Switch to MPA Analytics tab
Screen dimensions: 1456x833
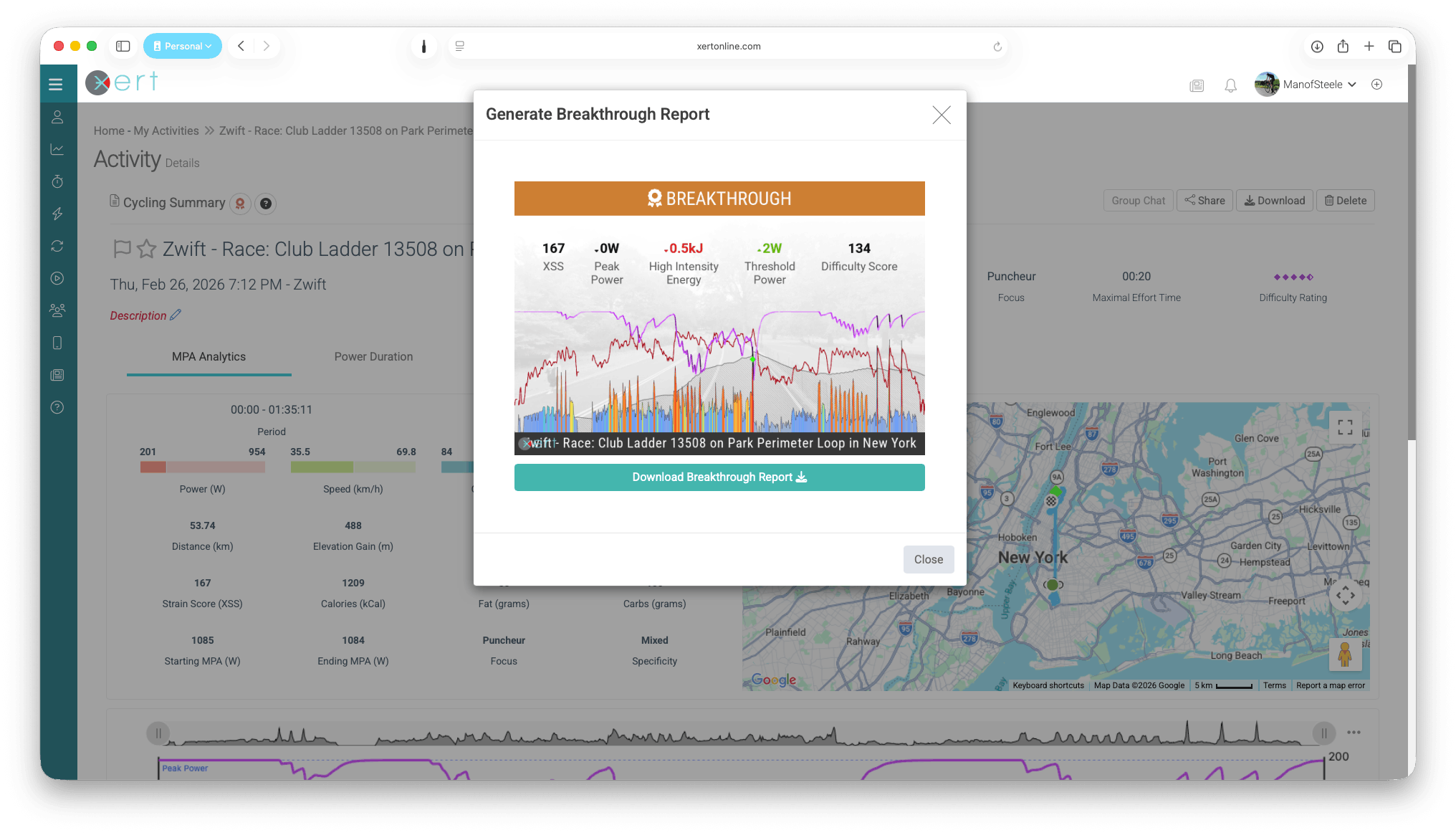209,357
